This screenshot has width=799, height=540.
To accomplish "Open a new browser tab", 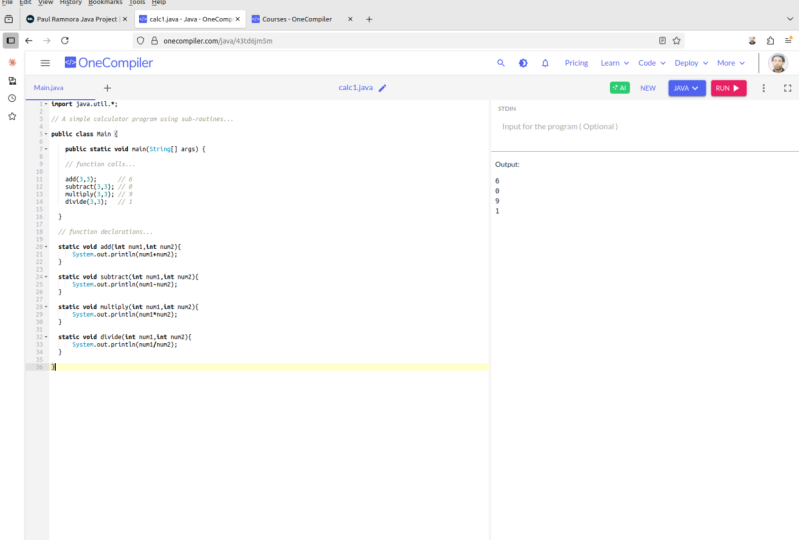I will coord(369,19).
